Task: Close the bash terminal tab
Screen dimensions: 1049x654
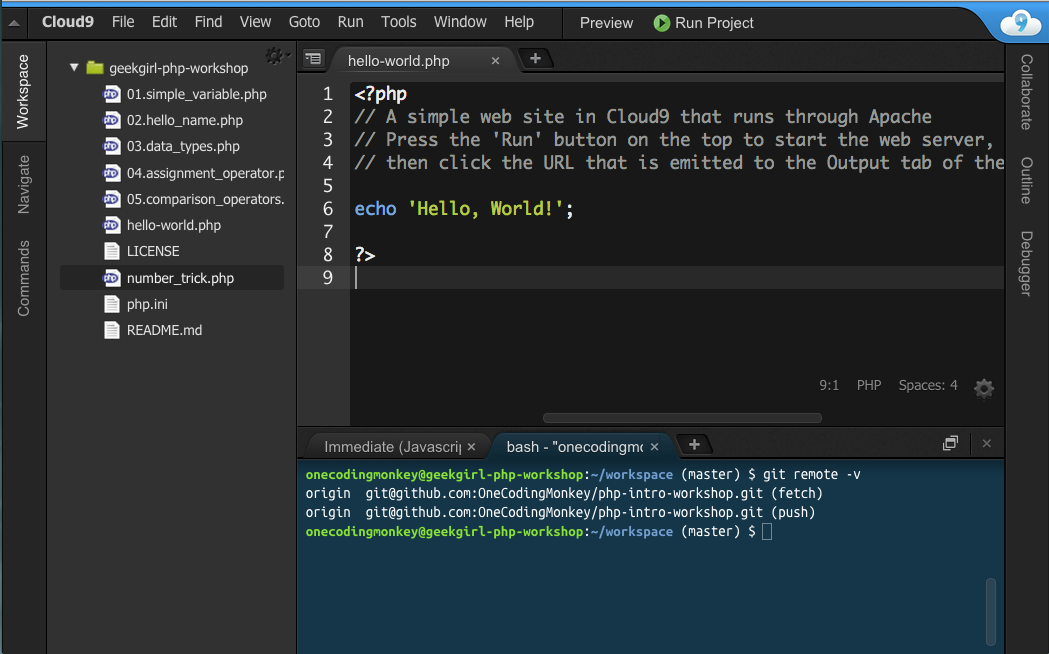Action: (x=654, y=447)
